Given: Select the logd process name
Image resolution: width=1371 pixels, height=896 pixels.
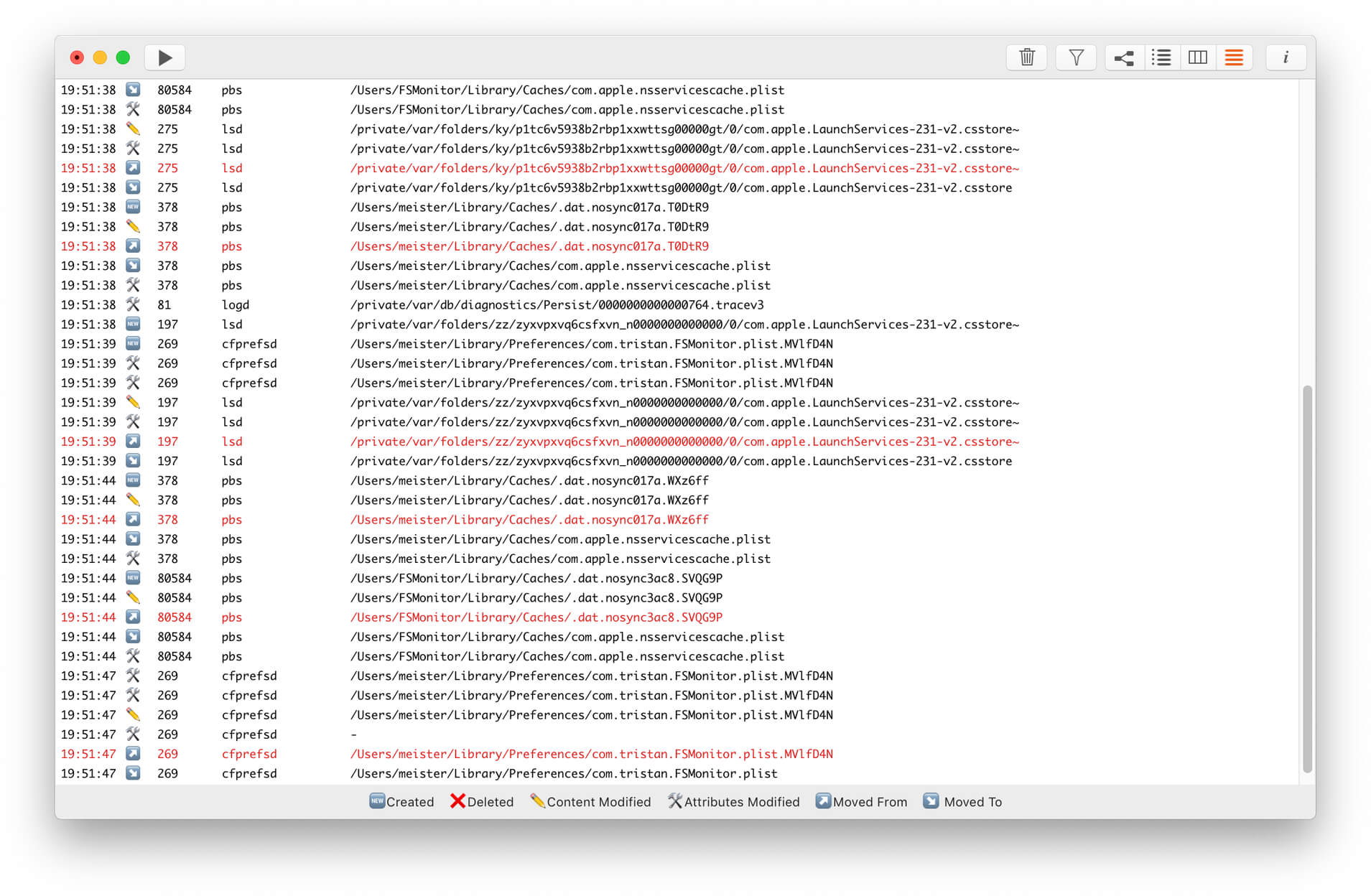Looking at the screenshot, I should click(x=235, y=304).
